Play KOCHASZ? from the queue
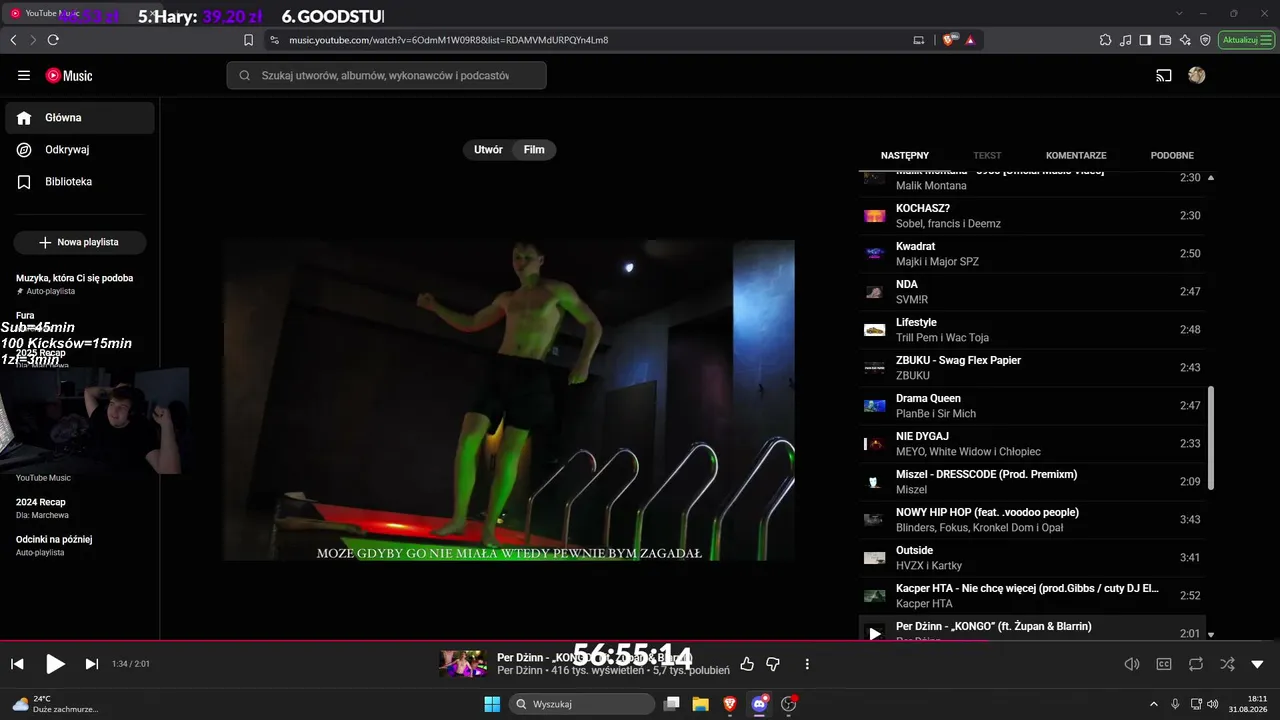This screenshot has width=1280, height=720. point(1033,216)
